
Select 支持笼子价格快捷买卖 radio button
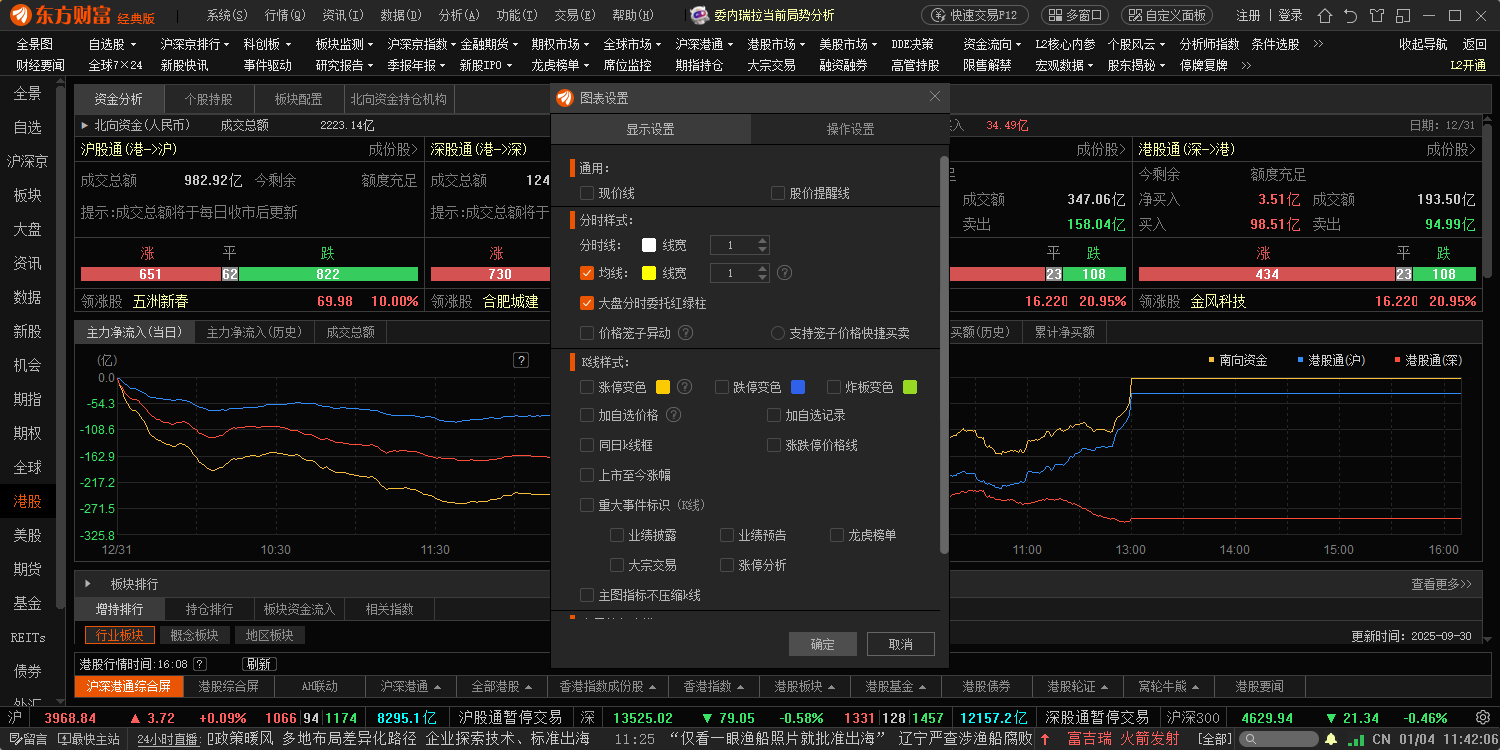coord(778,333)
